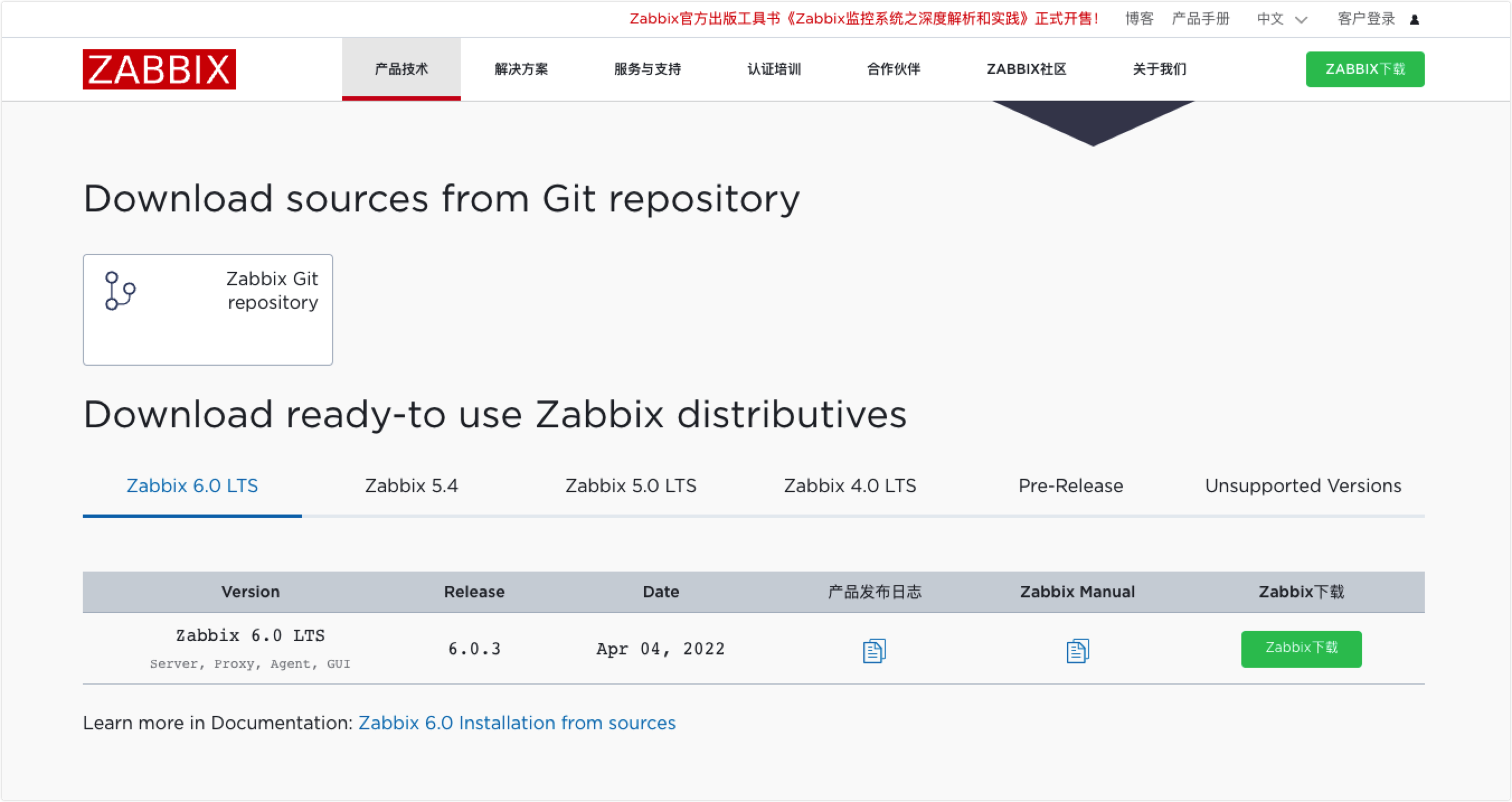Select the Zabbix 6.0 LTS tab
Image resolution: width=1512 pixels, height=802 pixels.
pyautogui.click(x=192, y=485)
